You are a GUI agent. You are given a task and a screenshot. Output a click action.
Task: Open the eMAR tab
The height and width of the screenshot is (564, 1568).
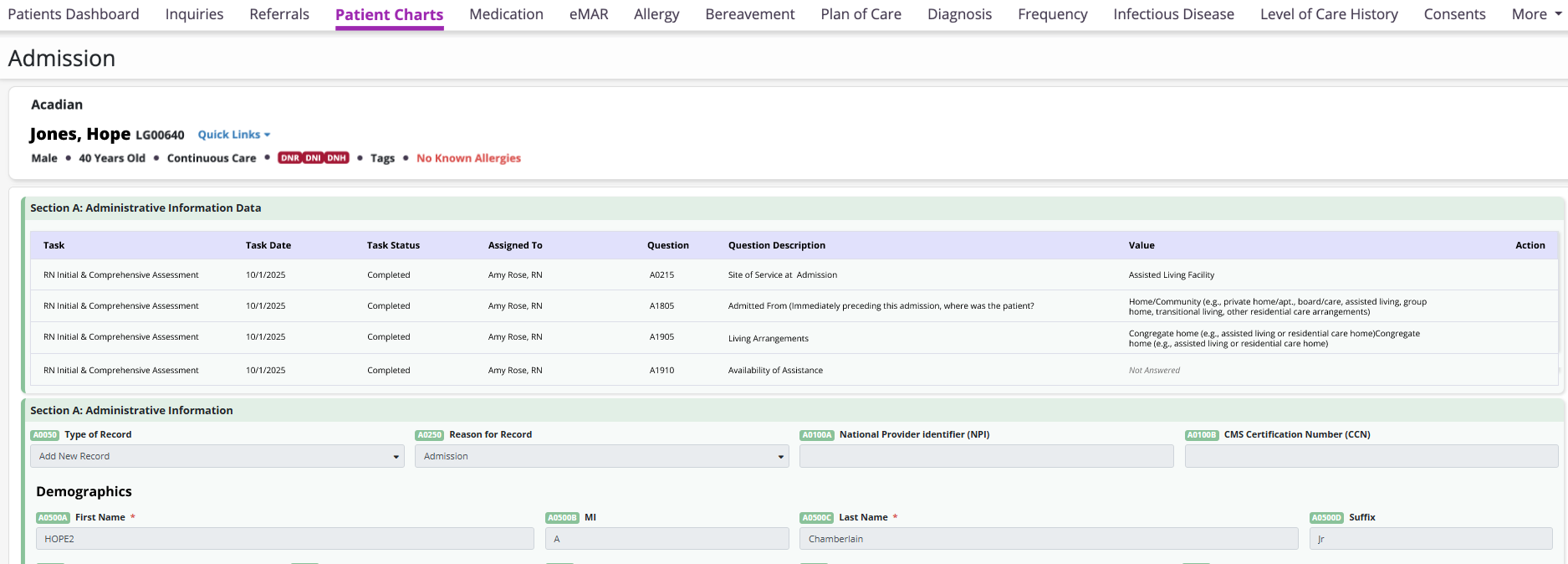589,14
